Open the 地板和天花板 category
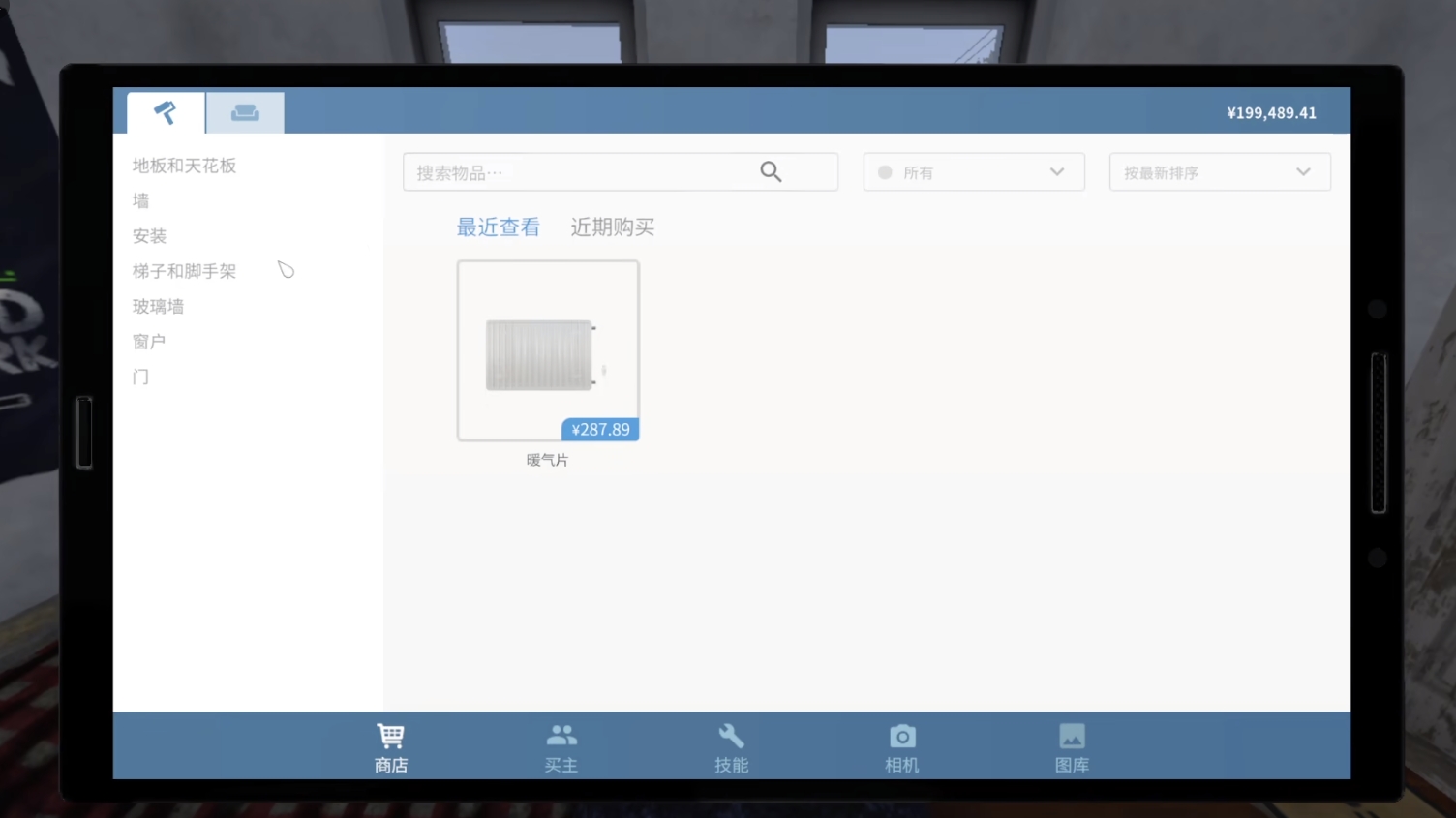 click(x=184, y=166)
